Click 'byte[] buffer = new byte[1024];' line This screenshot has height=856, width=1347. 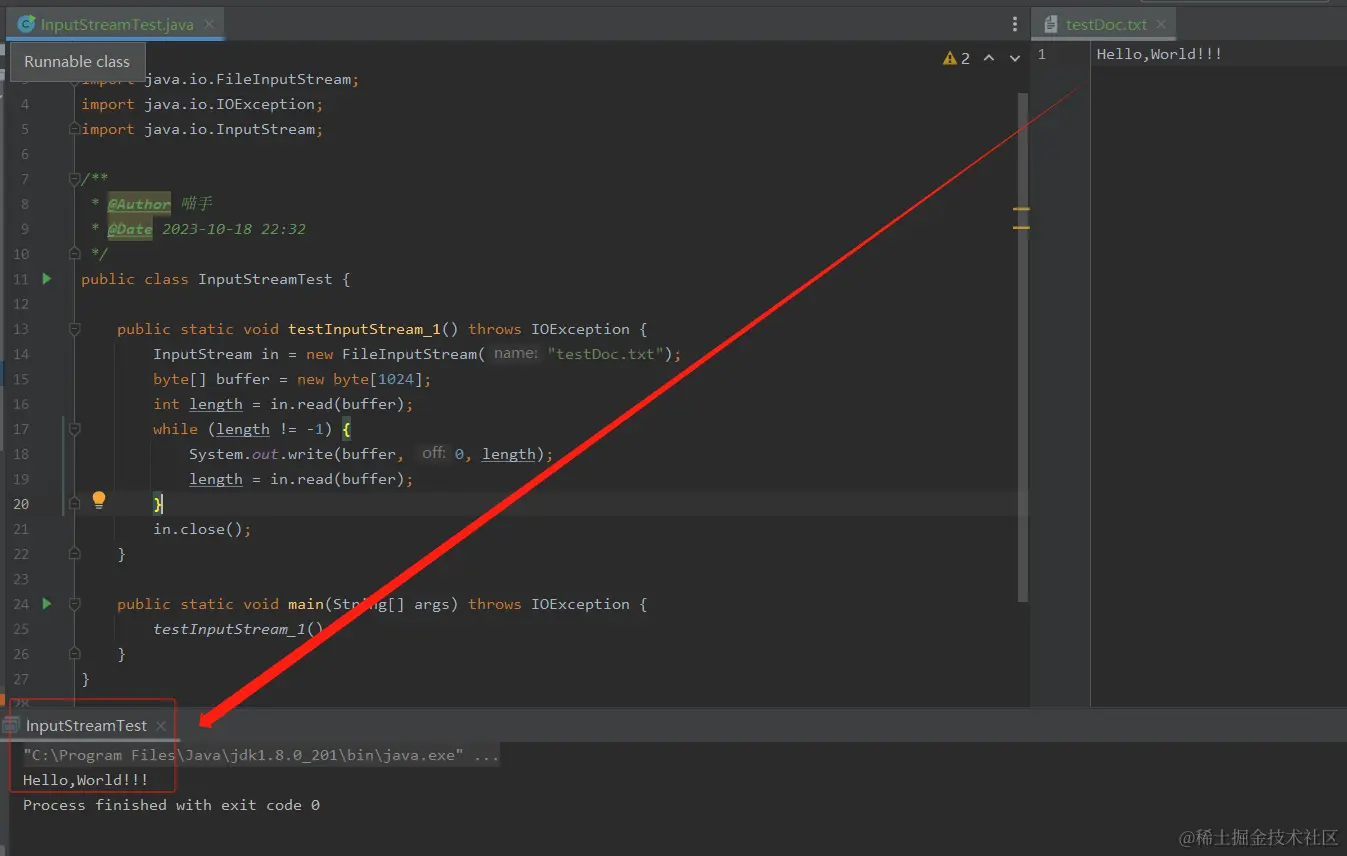tap(292, 379)
